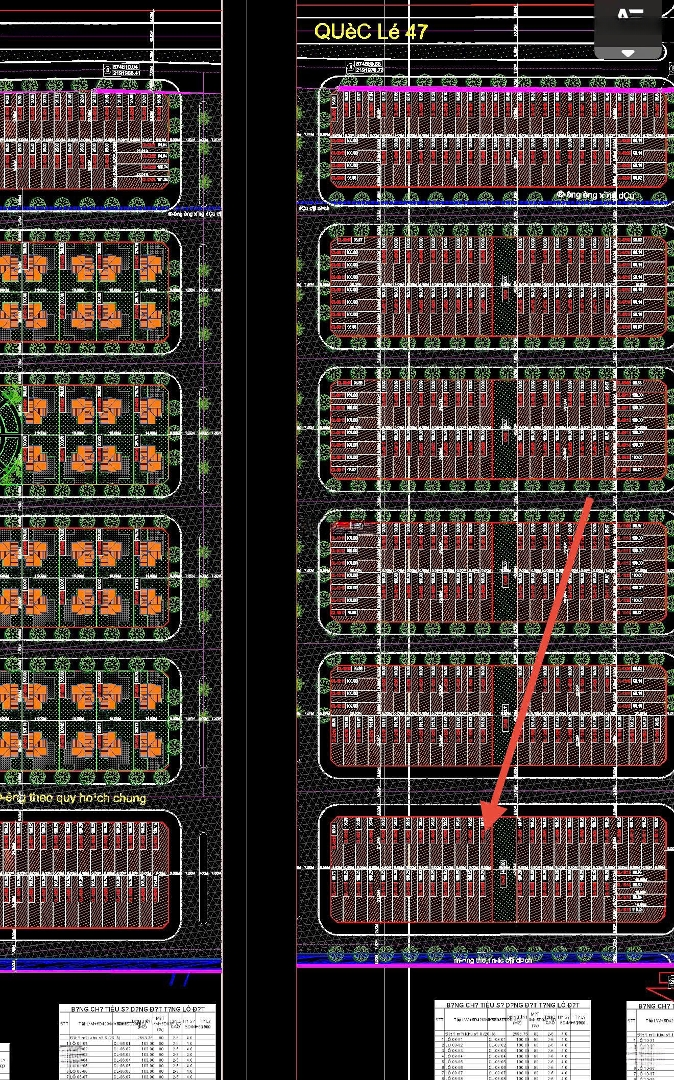Click the black strip in the second right block
This screenshot has height=1080, width=674.
(x=504, y=286)
